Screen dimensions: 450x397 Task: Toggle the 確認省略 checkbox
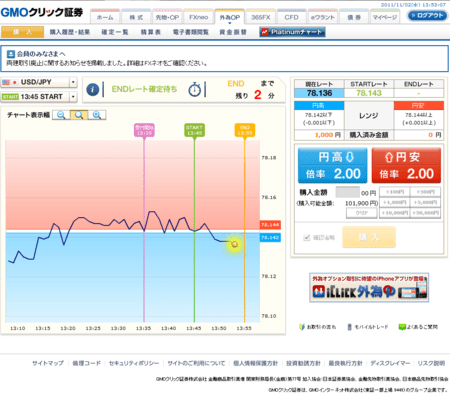coord(307,237)
